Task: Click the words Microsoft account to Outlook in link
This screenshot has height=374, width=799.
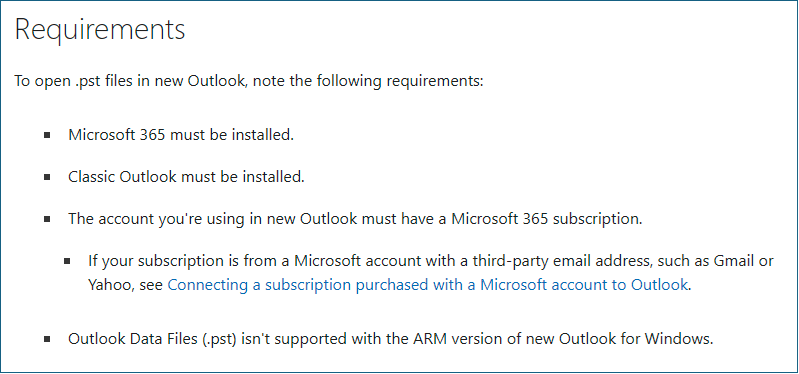Action: (x=584, y=284)
